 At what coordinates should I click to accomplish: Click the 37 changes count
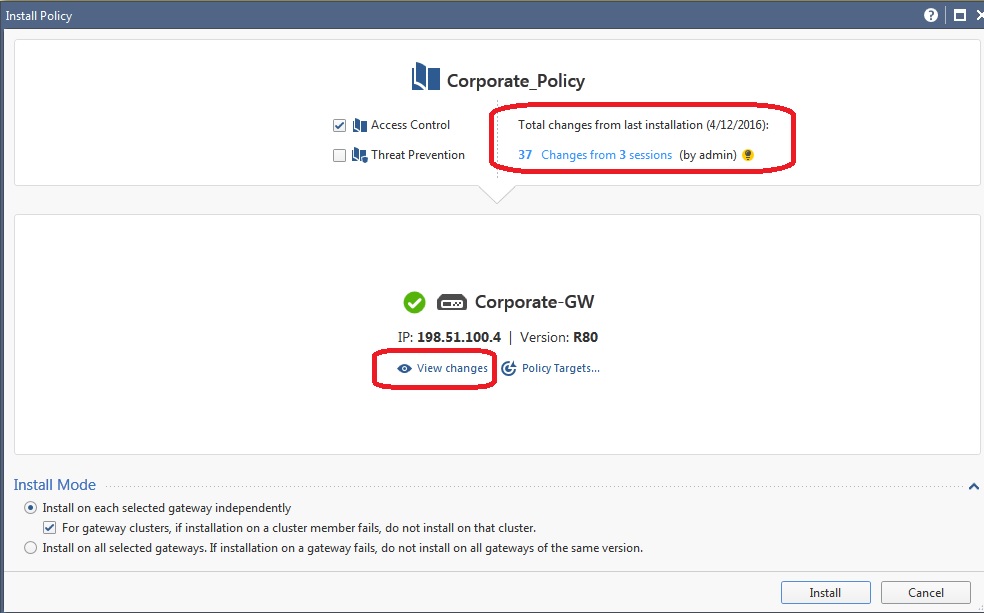coord(525,155)
